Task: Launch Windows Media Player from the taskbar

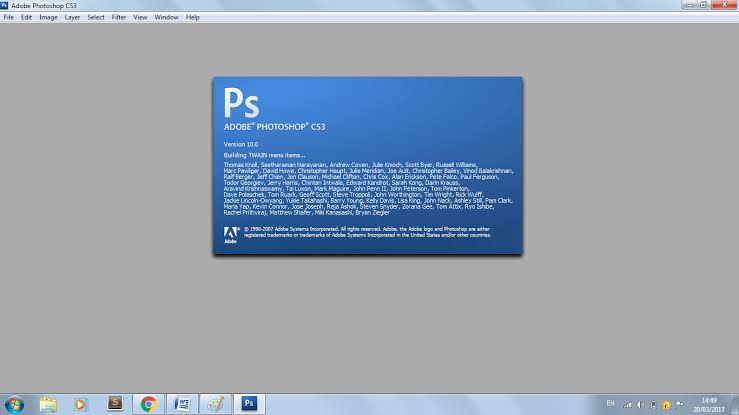Action: (x=80, y=405)
